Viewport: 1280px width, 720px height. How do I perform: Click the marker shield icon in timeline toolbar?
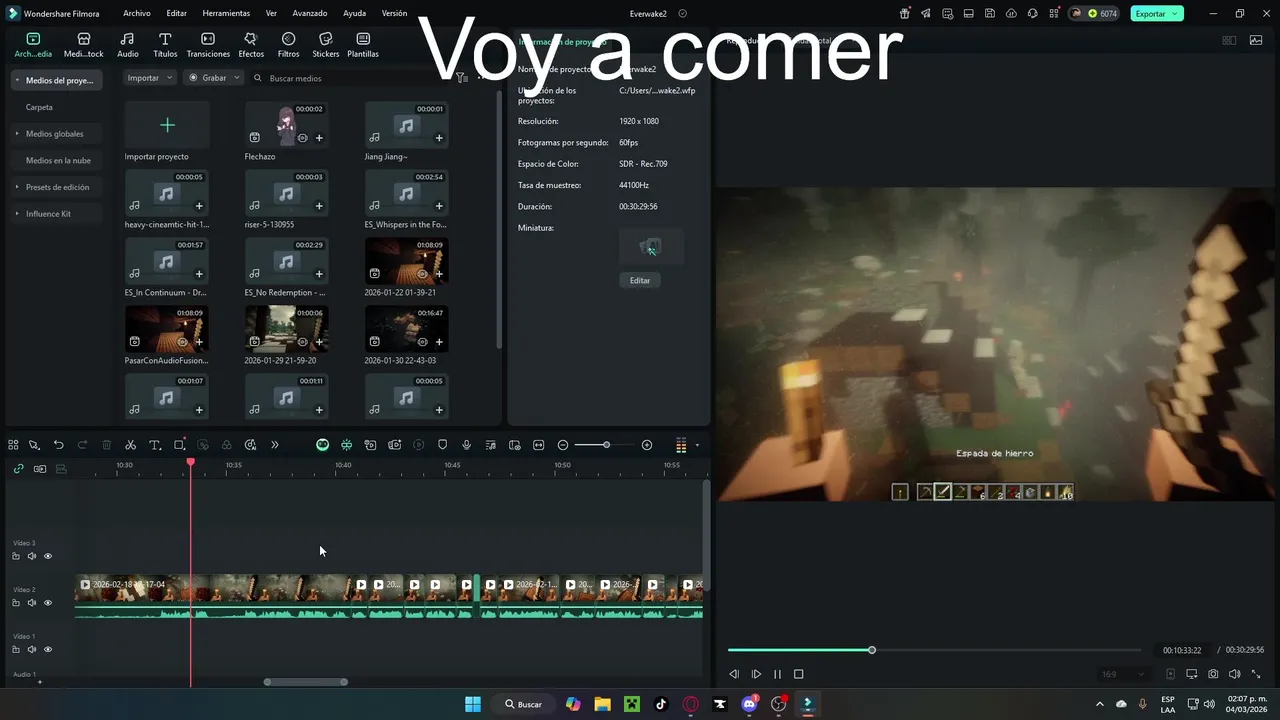(443, 445)
